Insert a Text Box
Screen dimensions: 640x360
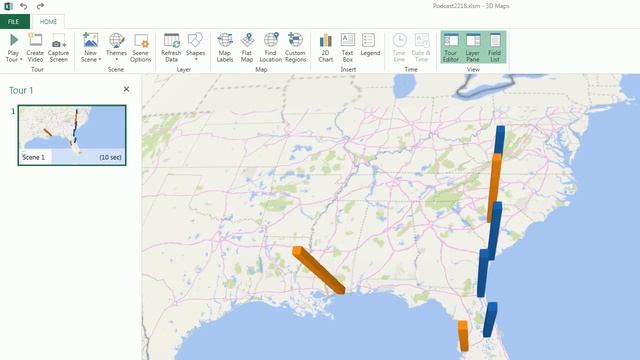347,48
